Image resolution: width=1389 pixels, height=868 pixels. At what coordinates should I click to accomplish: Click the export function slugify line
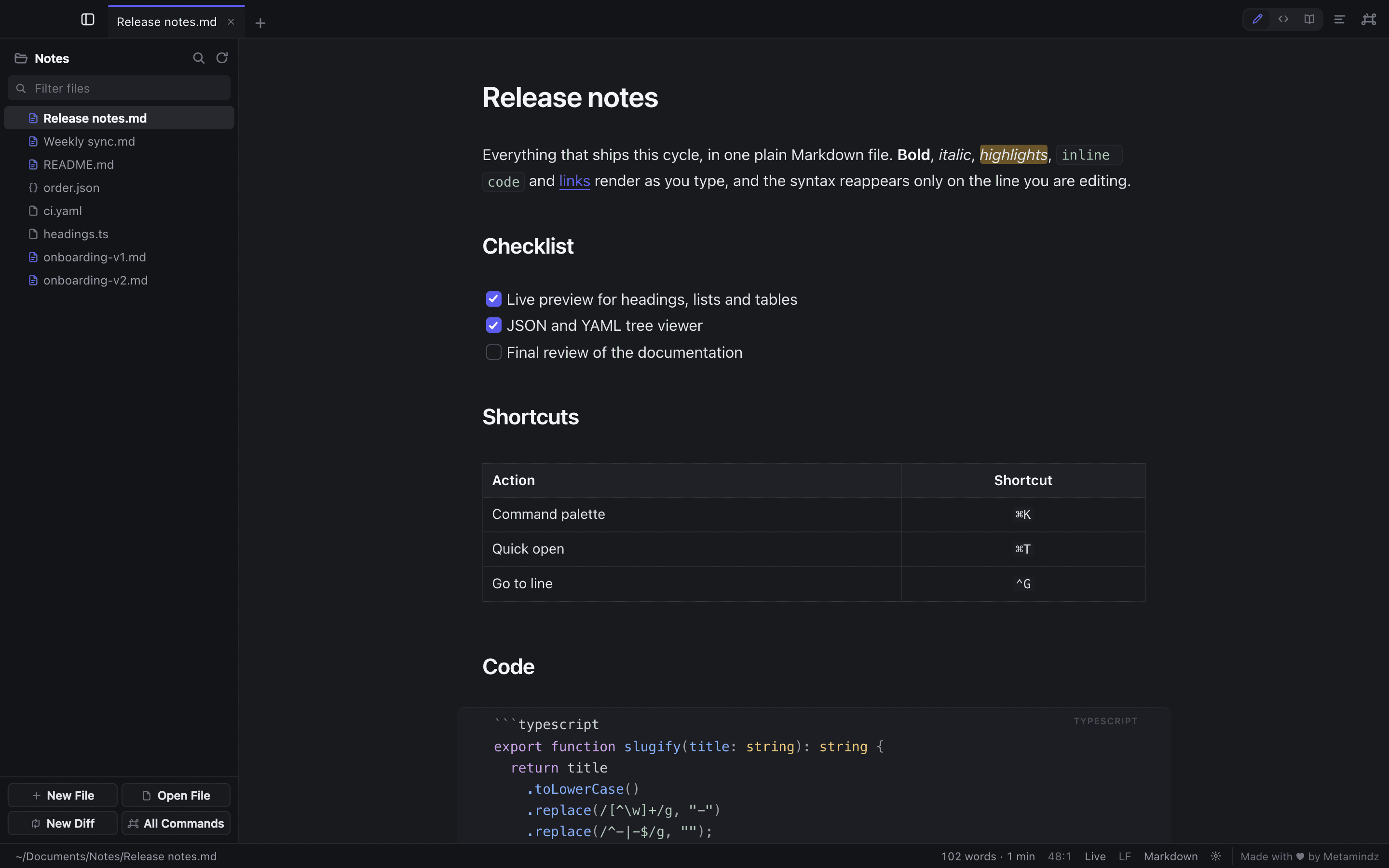pyautogui.click(x=689, y=747)
